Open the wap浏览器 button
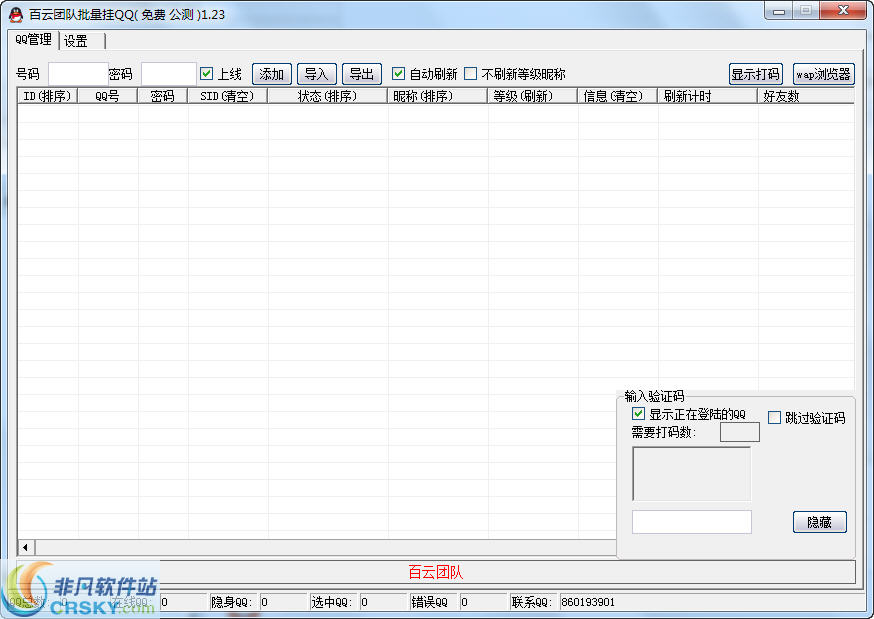Viewport: 874px width, 619px height. pos(823,74)
